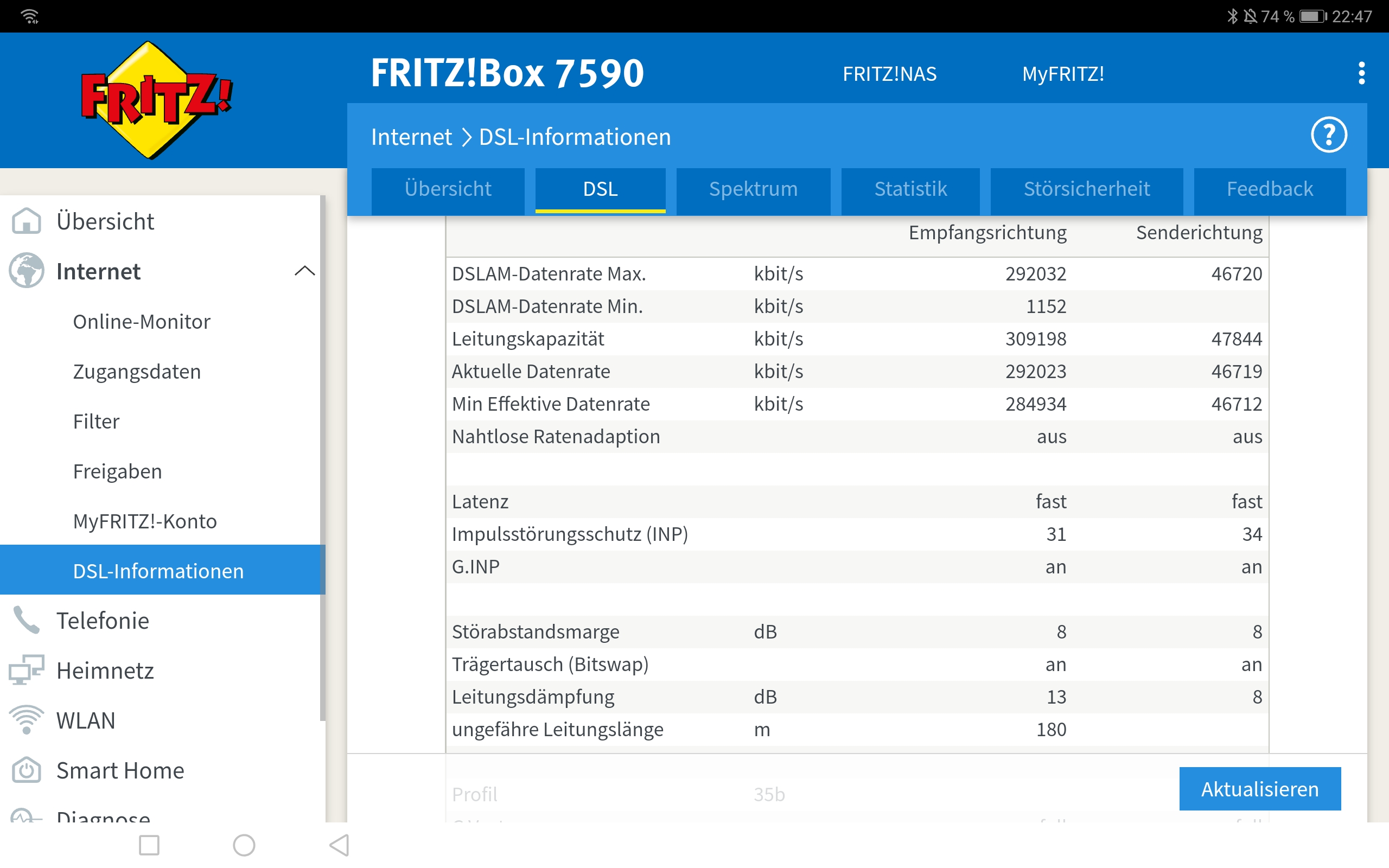Click the FRITZ! logo

pos(156,100)
